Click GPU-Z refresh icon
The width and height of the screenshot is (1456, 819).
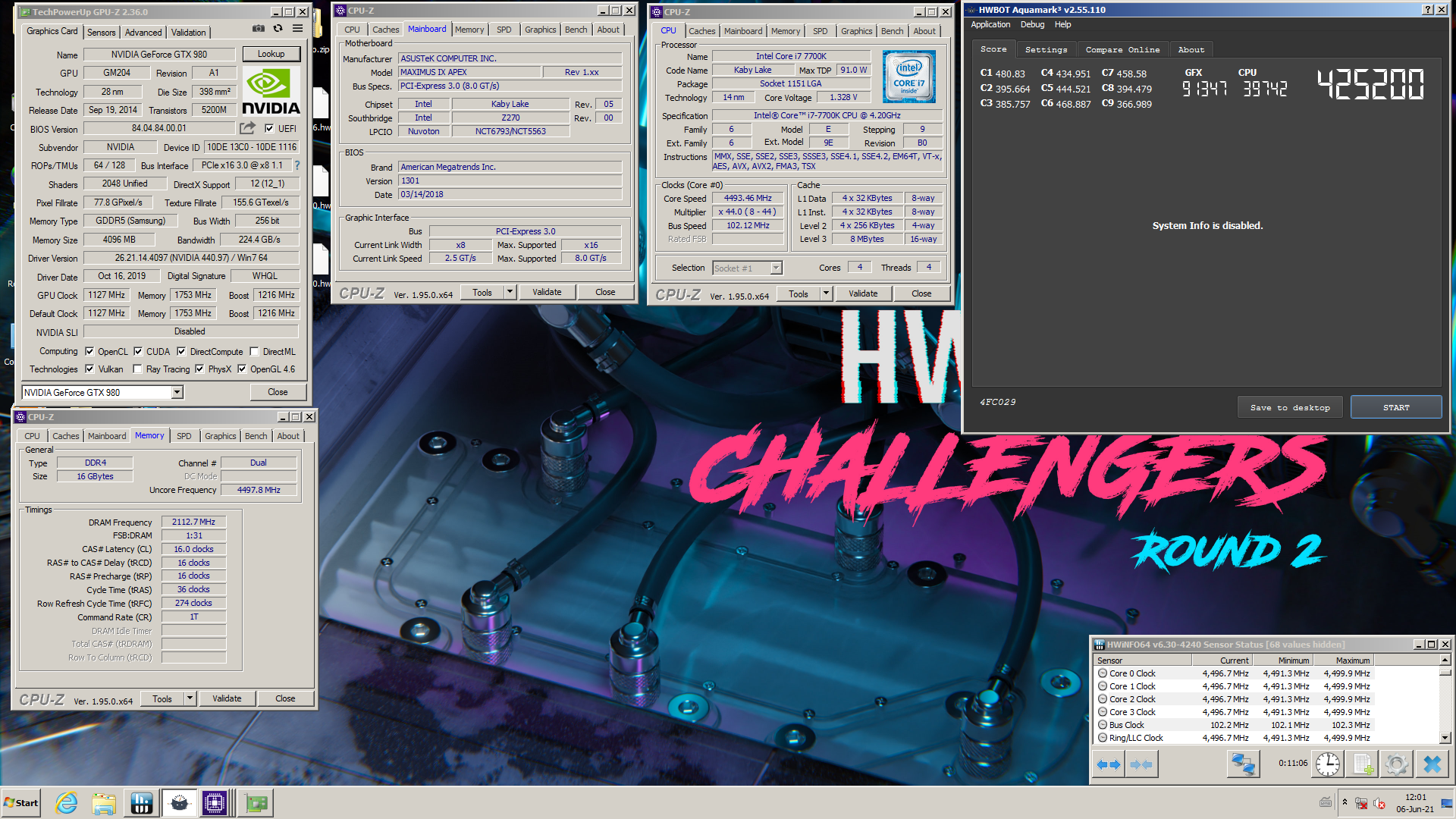[278, 29]
